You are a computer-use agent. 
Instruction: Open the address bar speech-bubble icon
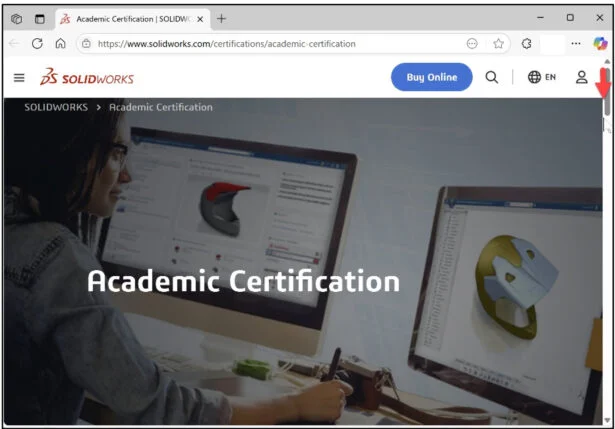(x=472, y=44)
